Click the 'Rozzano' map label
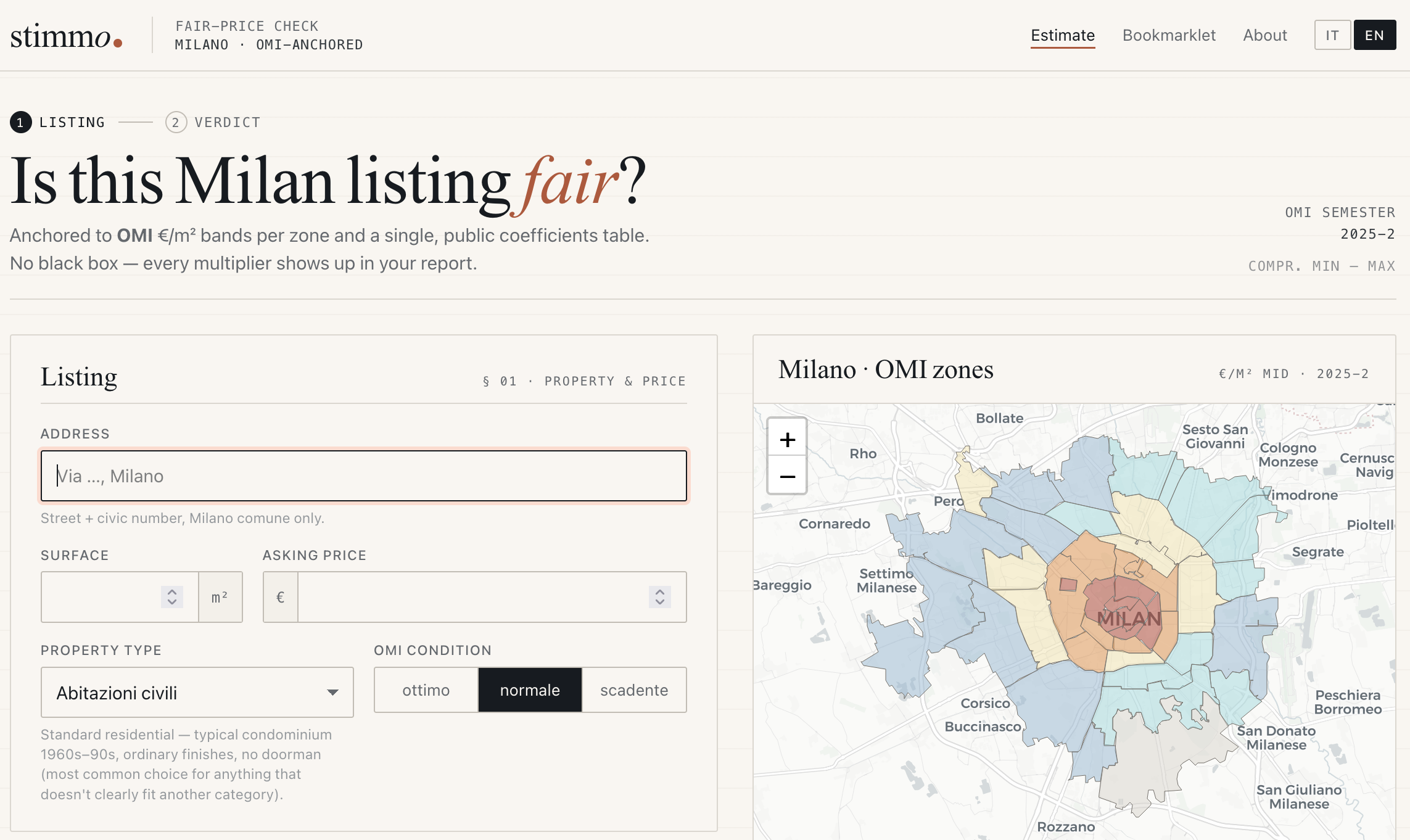 pyautogui.click(x=1066, y=826)
